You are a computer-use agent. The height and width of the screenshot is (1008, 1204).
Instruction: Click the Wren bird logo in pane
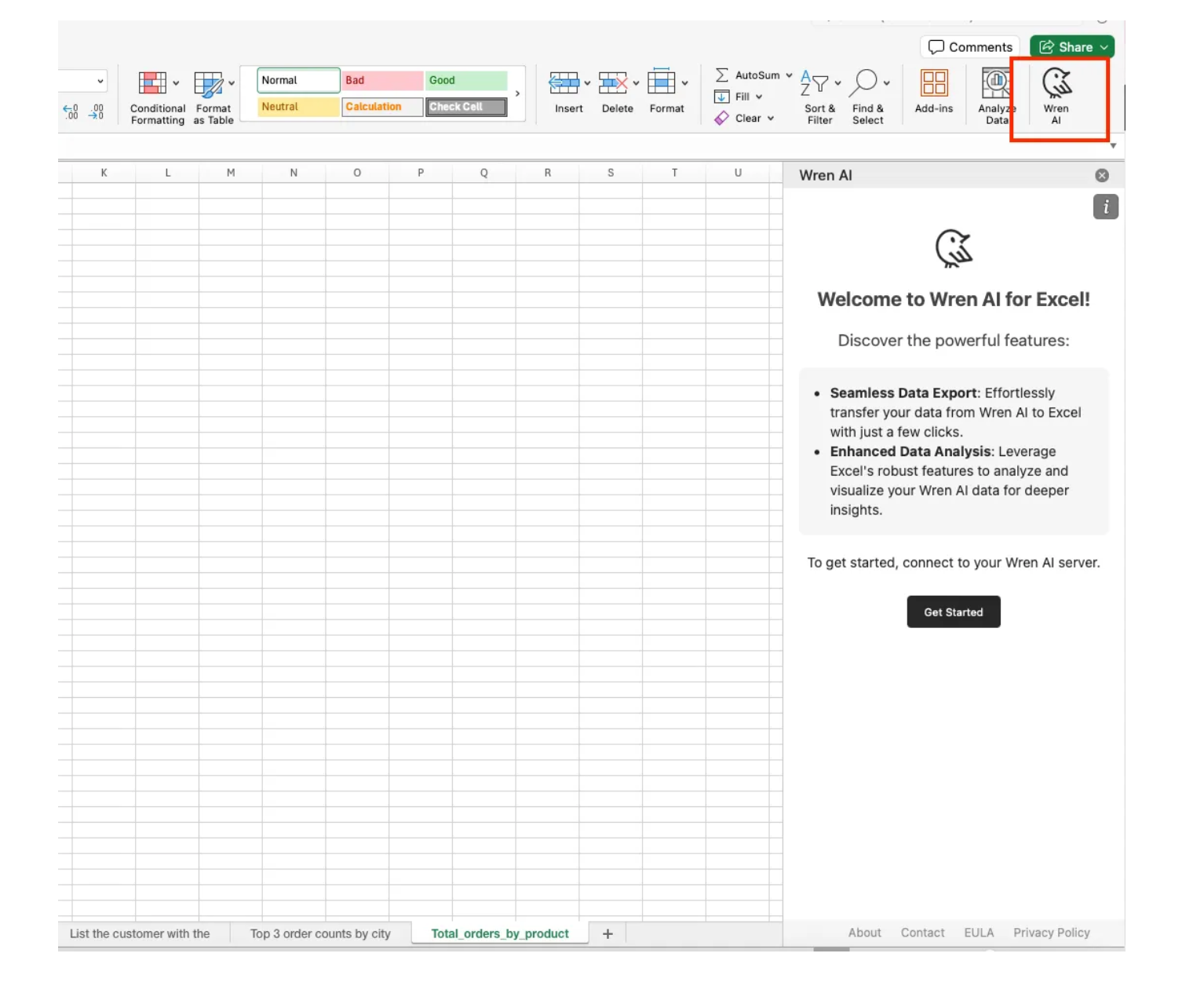[954, 249]
